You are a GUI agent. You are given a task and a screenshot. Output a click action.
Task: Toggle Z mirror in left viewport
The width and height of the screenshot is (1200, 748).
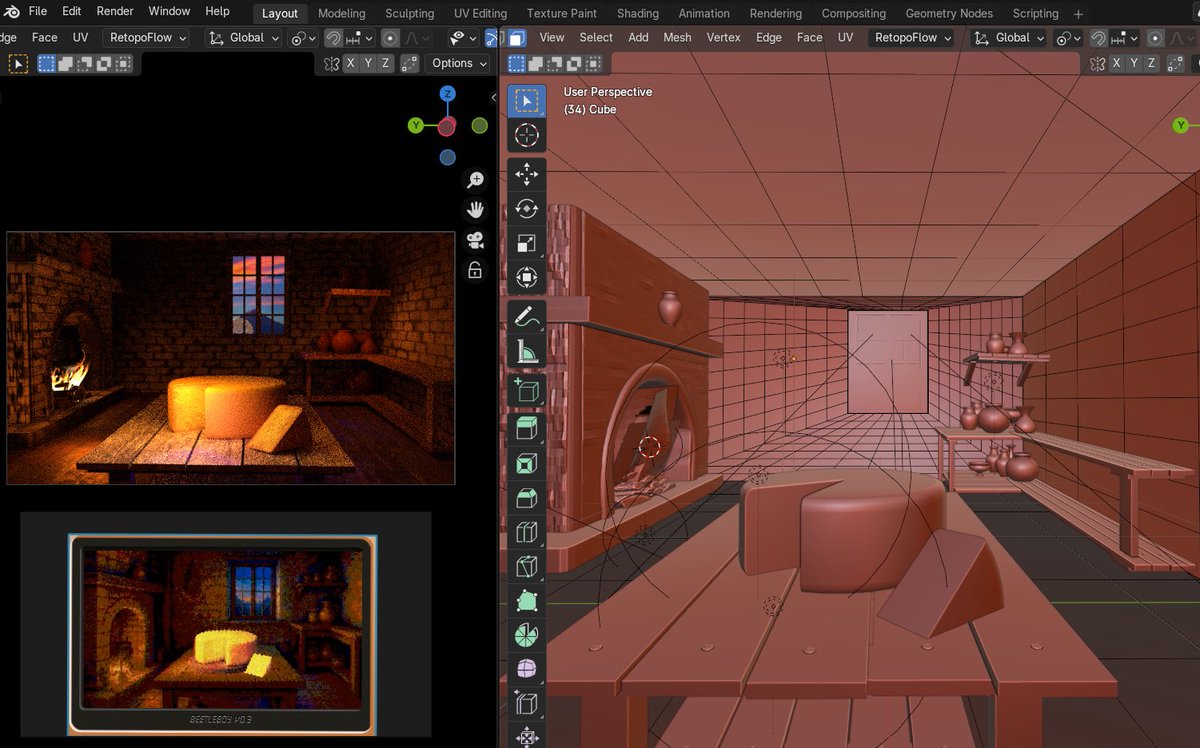pos(385,63)
